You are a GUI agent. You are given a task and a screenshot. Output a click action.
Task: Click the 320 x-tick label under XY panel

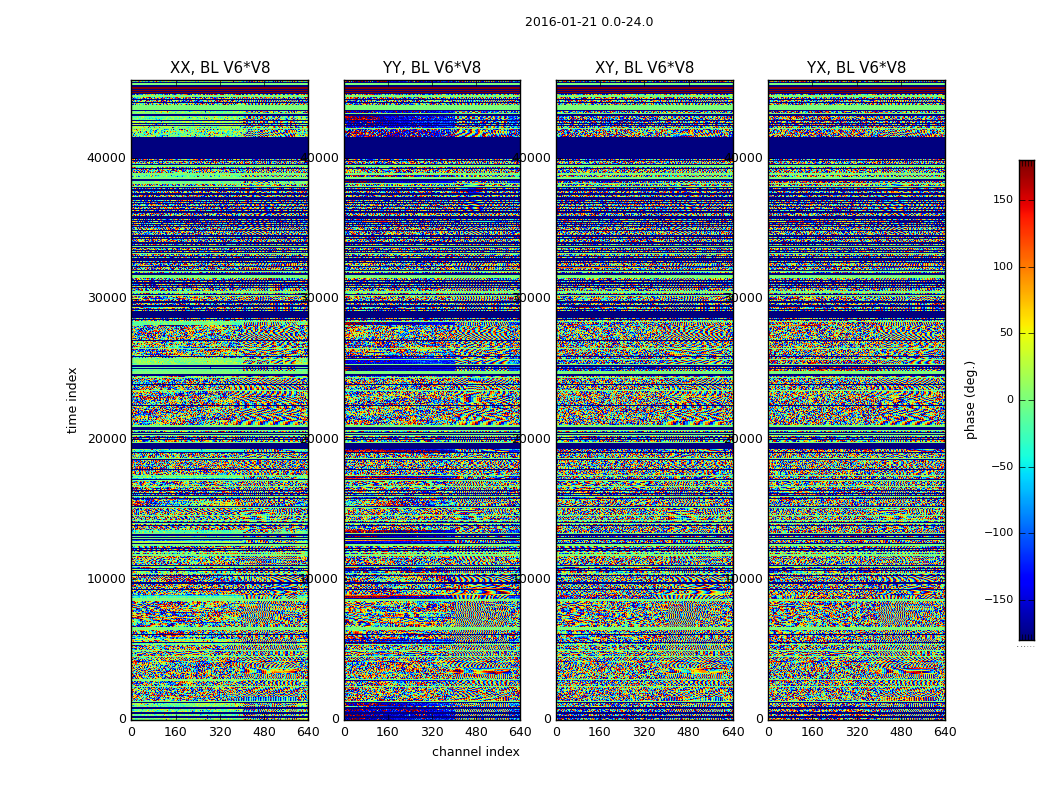click(644, 732)
